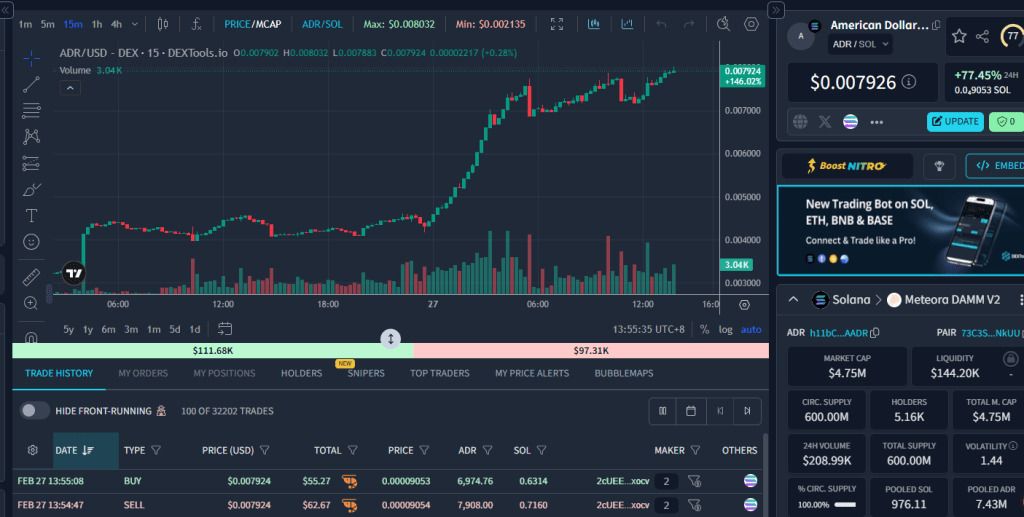The height and width of the screenshot is (517, 1024).
Task: Open the ADR / SOL pair dropdown
Action: 861,44
